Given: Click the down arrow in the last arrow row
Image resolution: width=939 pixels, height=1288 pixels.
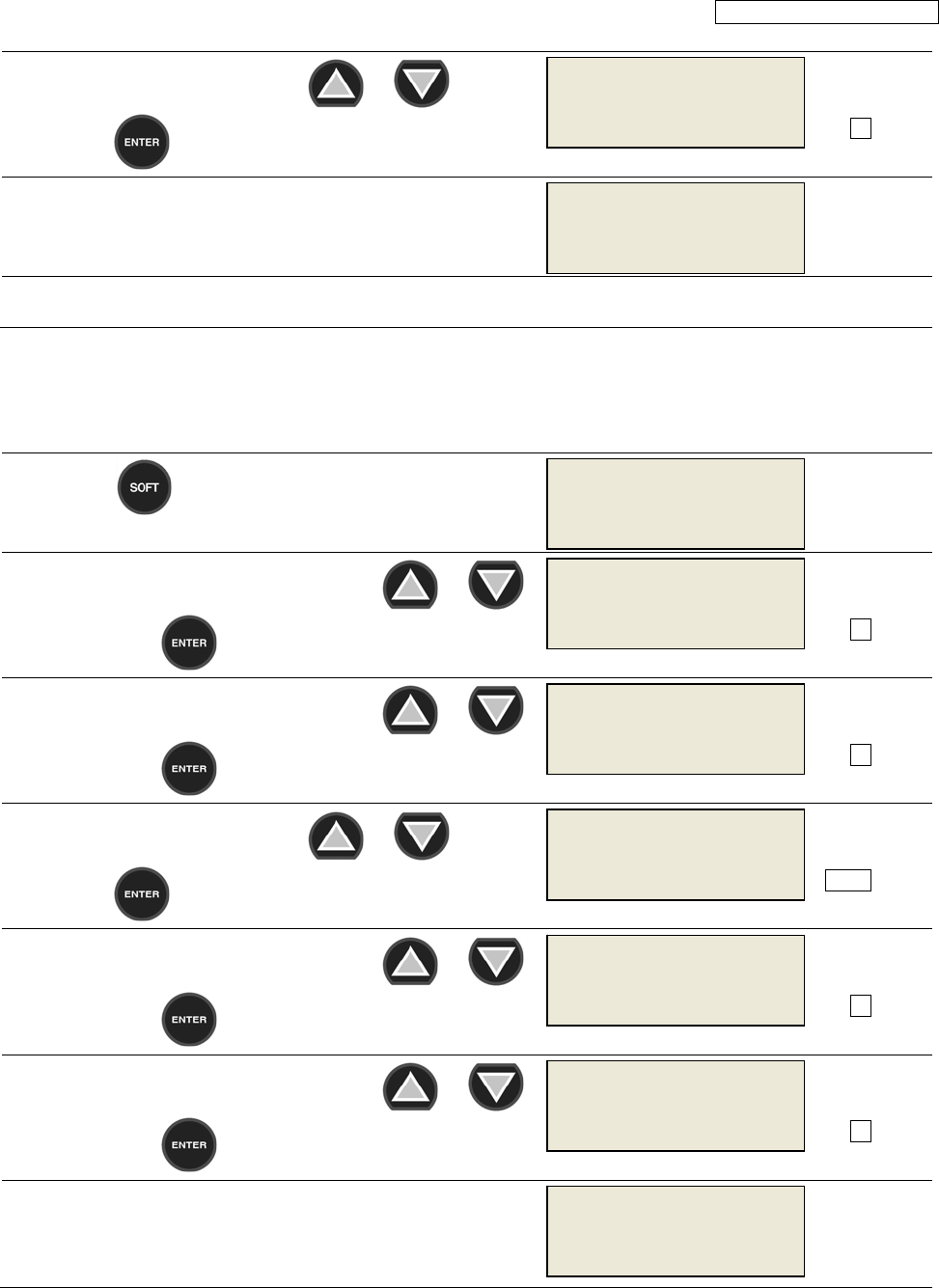Looking at the screenshot, I should 496,1086.
